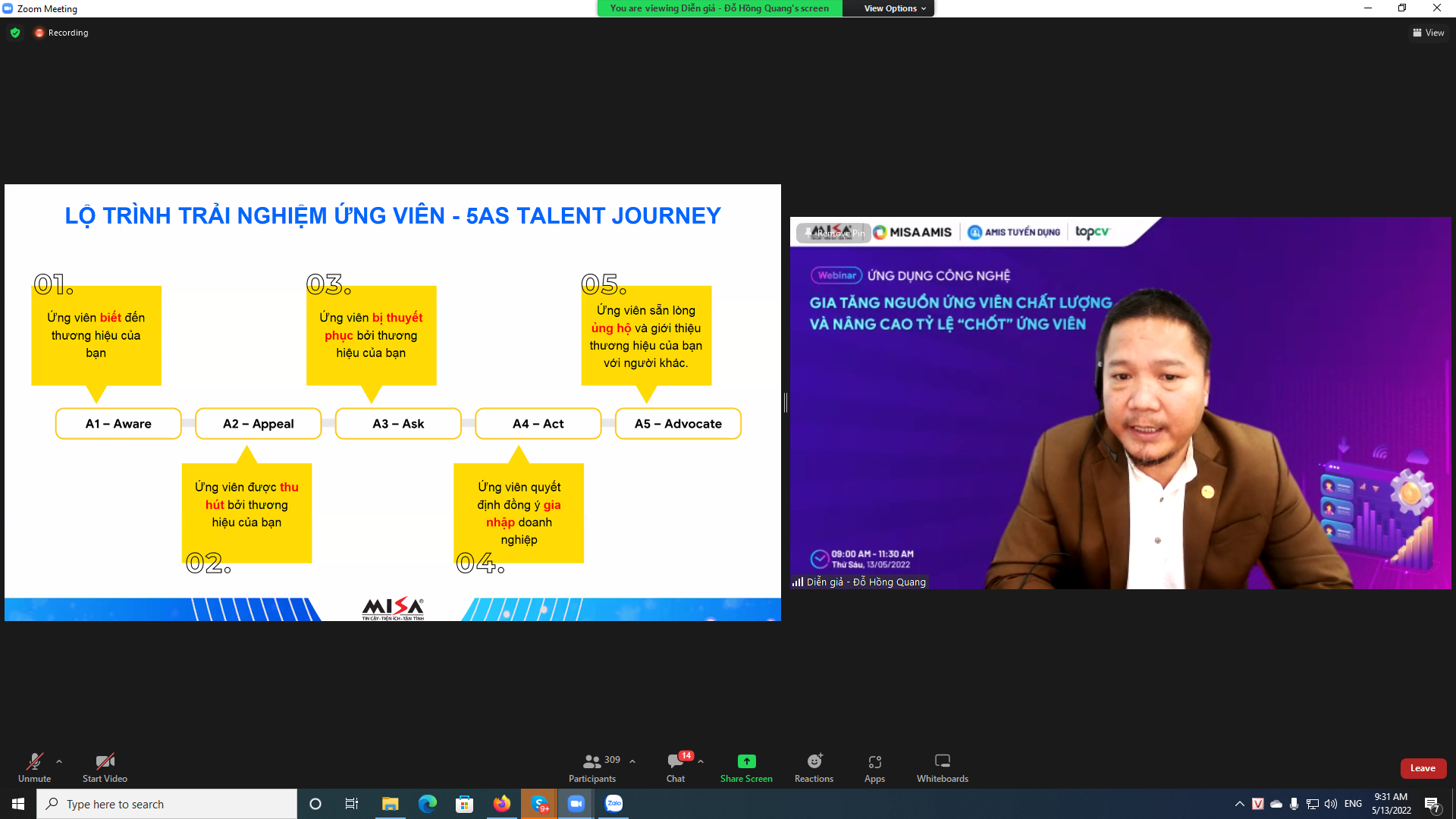The width and height of the screenshot is (1456, 819).
Task: Click the red Leave button
Action: [1423, 768]
